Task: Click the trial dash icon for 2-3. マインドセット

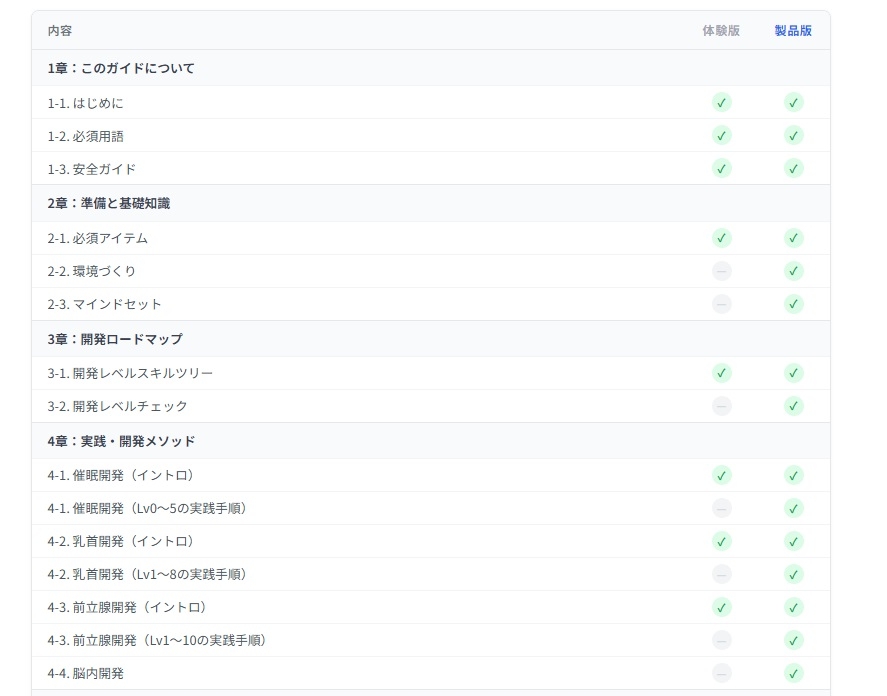Action: (721, 304)
